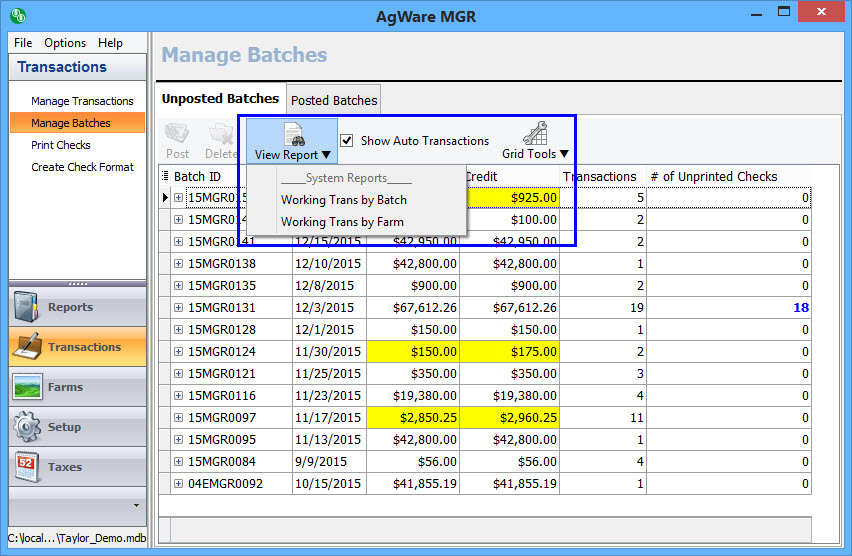Screen dimensions: 852x556
Task: Select the Farms navigation icon
Action: (28, 388)
